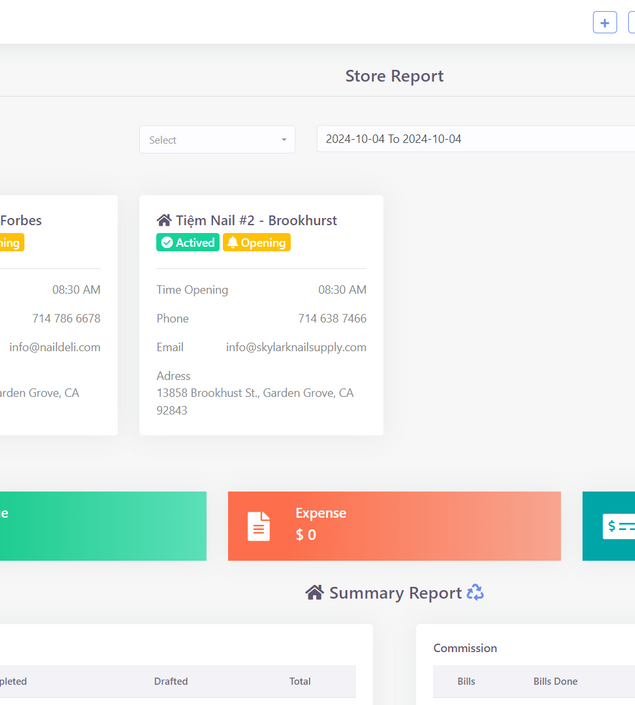Click the document icon on the Expense card
635x705 pixels.
coord(259,526)
